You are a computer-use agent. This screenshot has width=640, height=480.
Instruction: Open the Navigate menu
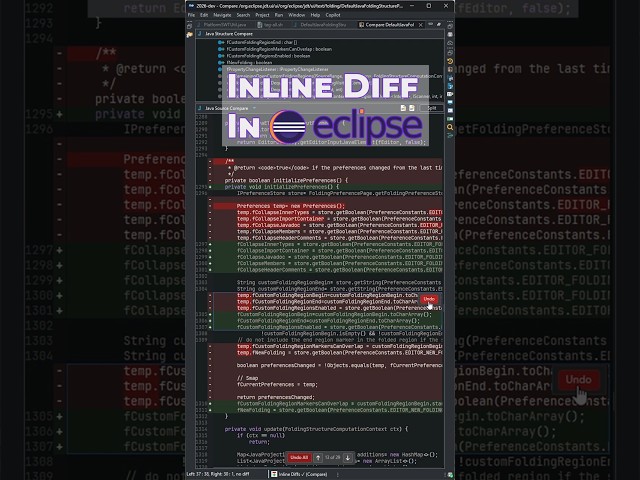pos(222,15)
